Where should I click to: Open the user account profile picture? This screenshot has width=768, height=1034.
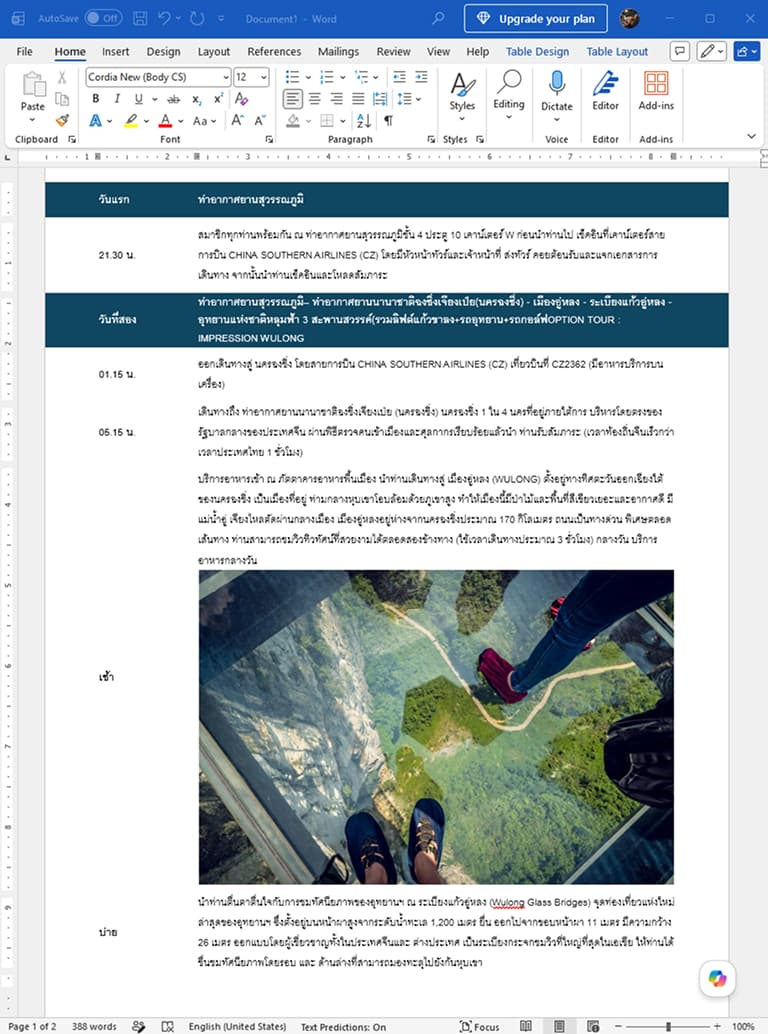tap(630, 18)
